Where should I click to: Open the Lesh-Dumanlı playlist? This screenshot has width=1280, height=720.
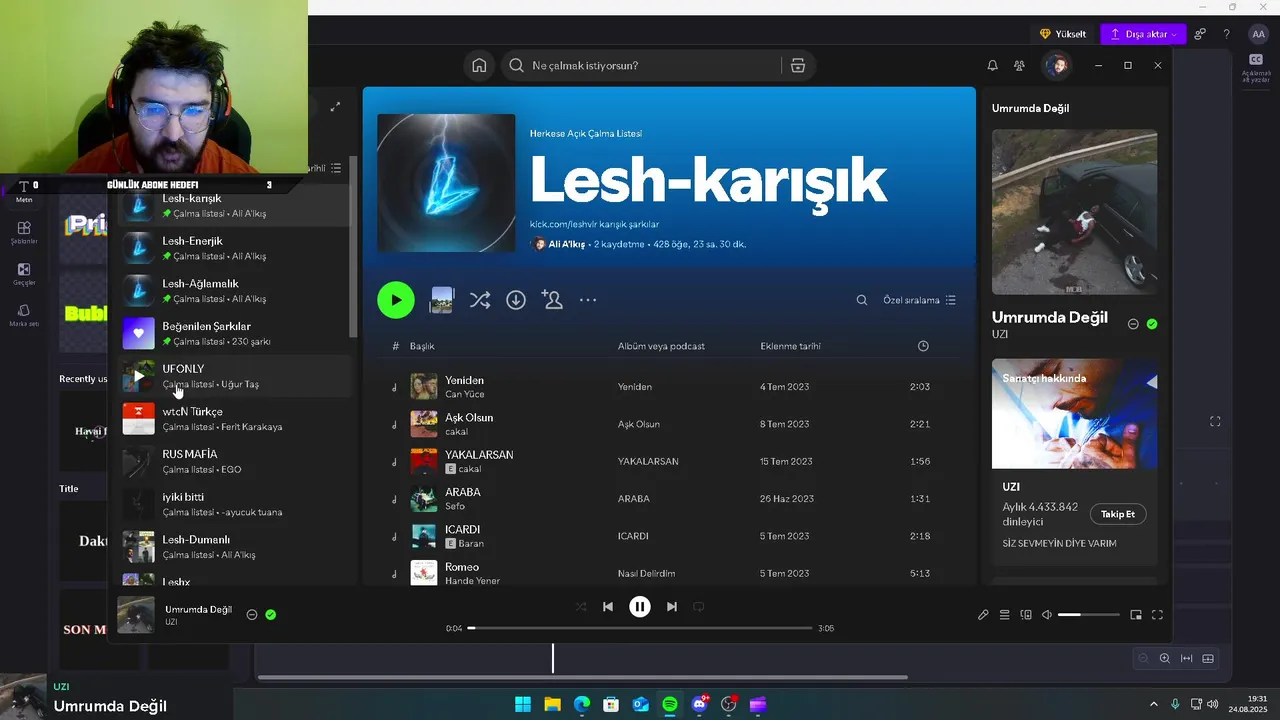click(x=235, y=547)
